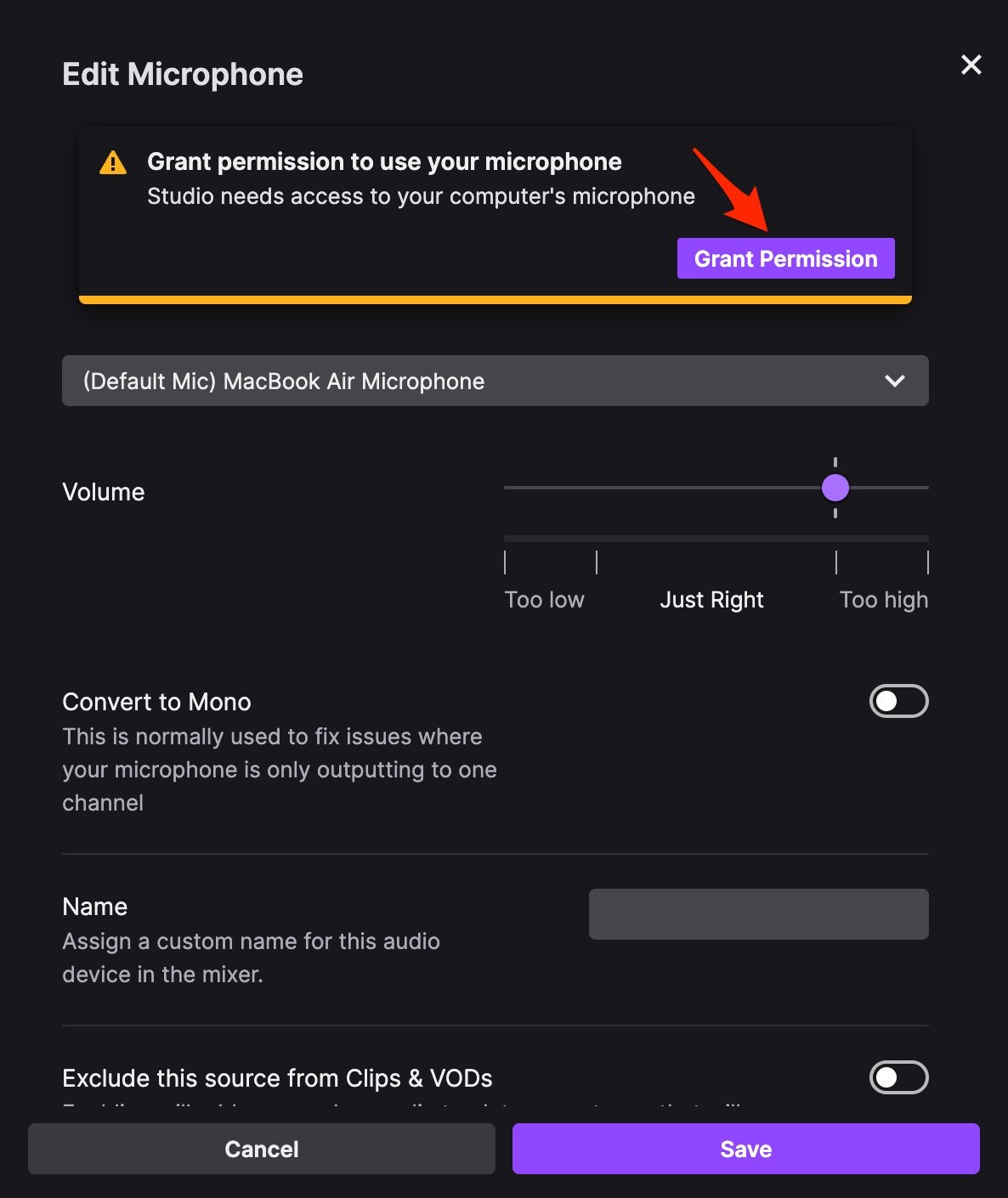Image resolution: width=1008 pixels, height=1198 pixels.
Task: Select the (Default Mic) MacBook Air Microphone entry
Action: pyautogui.click(x=282, y=381)
